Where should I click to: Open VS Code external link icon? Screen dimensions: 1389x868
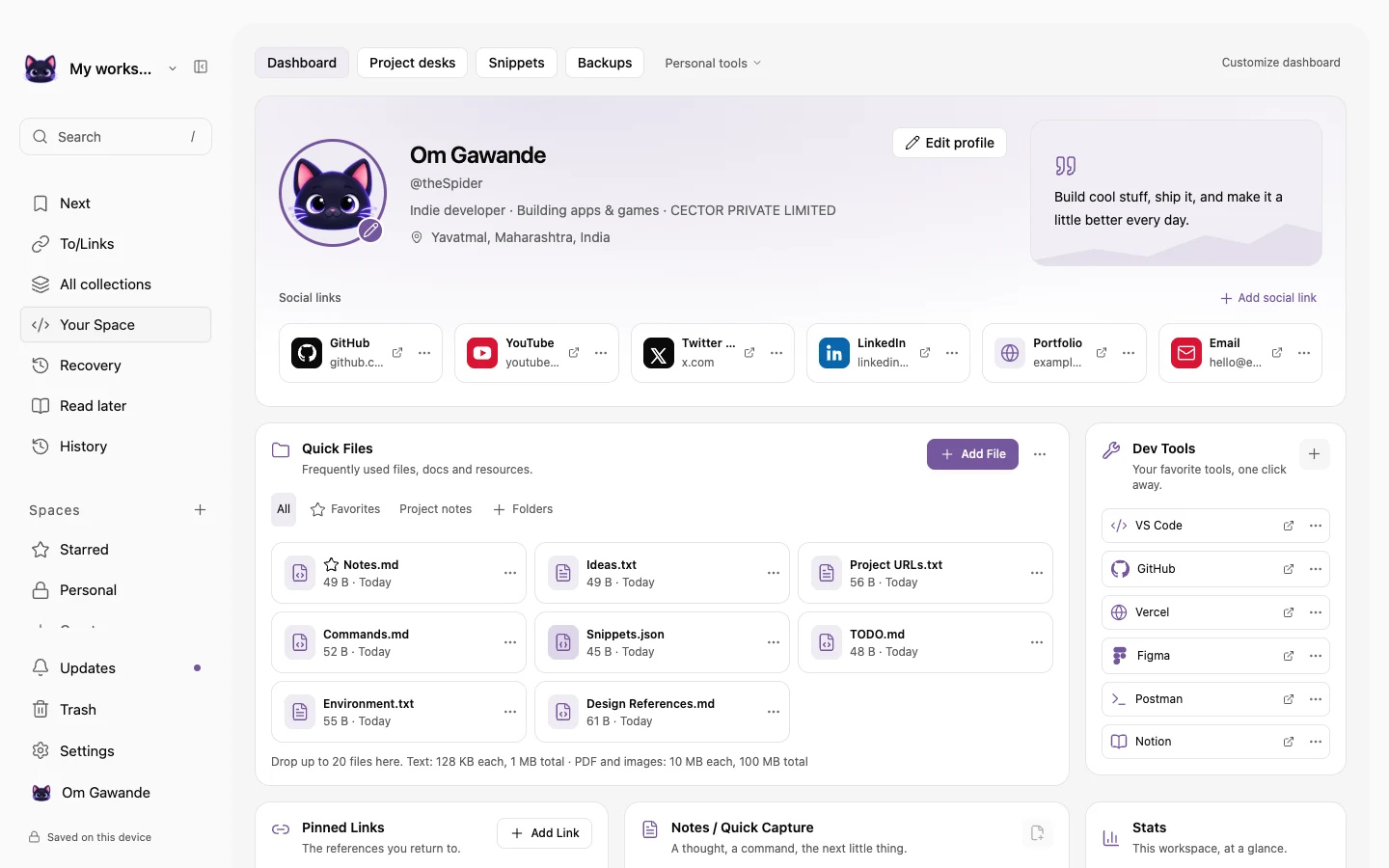[1289, 526]
